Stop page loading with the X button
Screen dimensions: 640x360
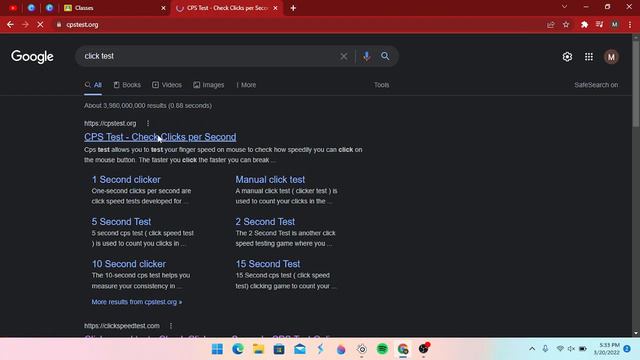point(40,24)
